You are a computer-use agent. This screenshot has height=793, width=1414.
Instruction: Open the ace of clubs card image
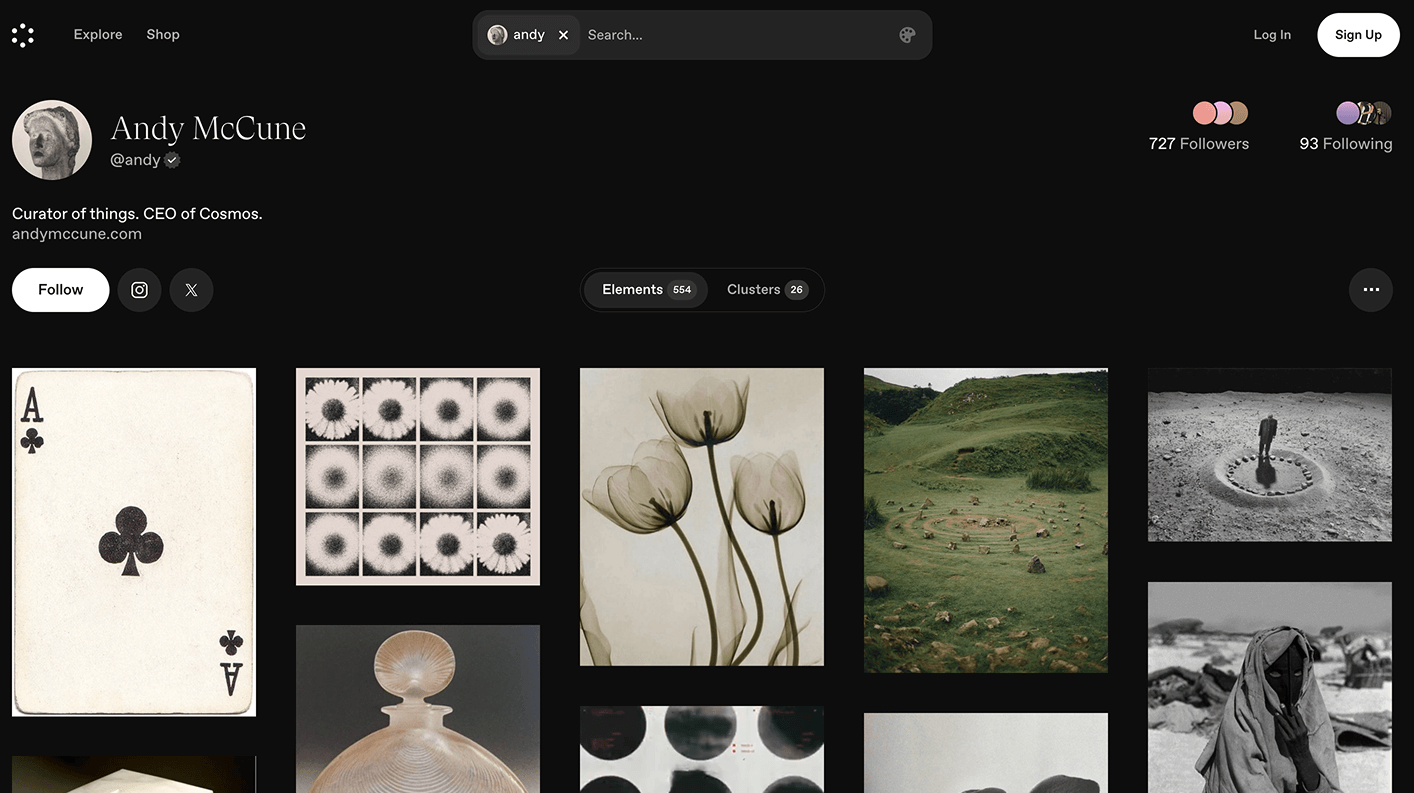[134, 542]
